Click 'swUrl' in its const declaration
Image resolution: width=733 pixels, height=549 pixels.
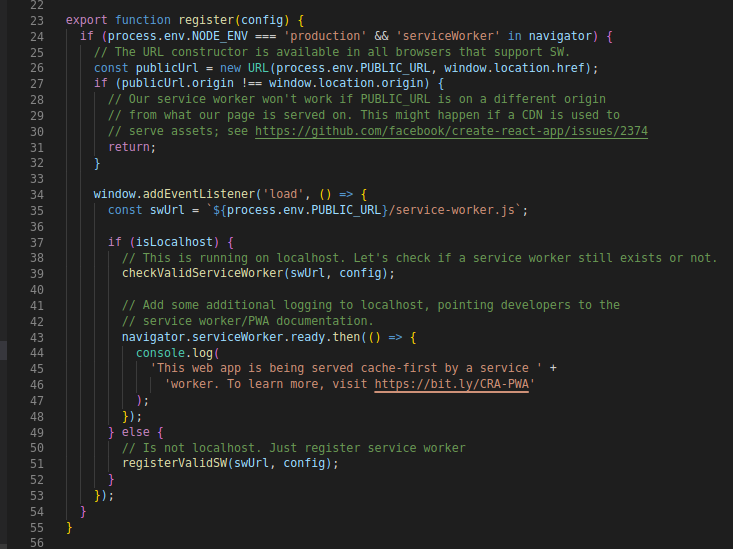coord(167,210)
